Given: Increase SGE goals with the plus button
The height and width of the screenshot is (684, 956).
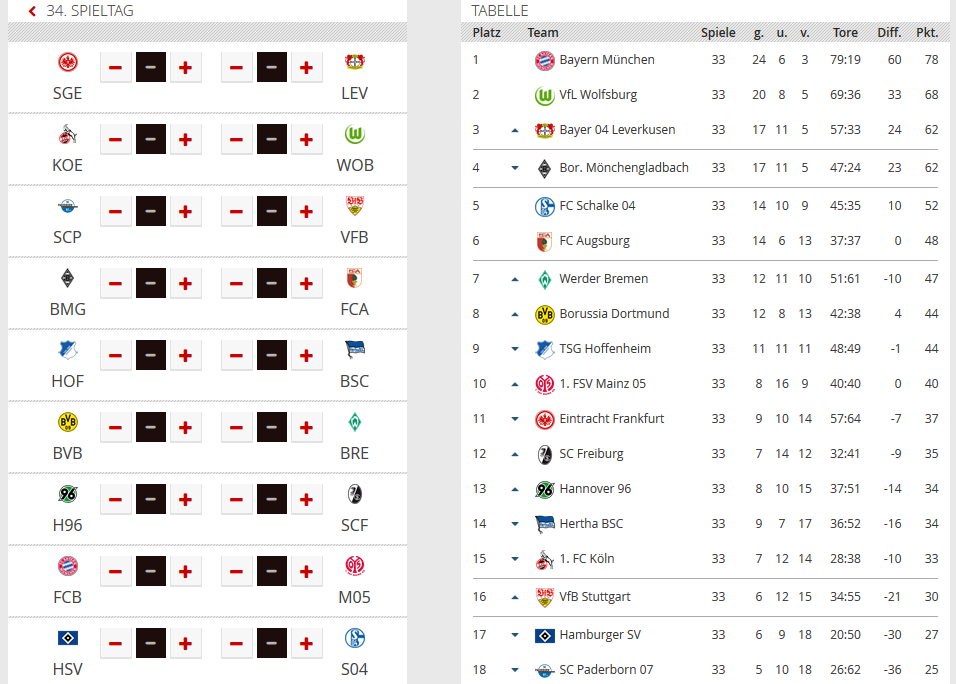Looking at the screenshot, I should 185,67.
